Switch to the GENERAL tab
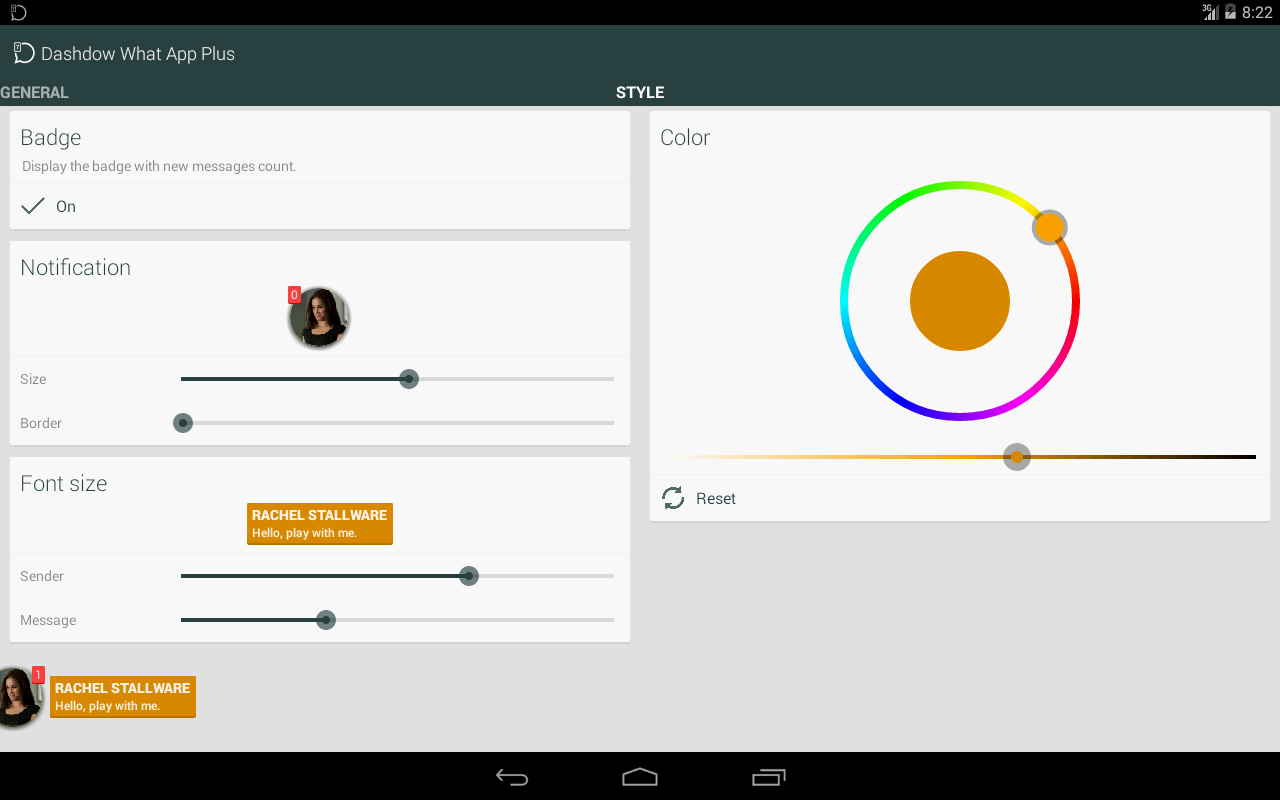 point(34,92)
